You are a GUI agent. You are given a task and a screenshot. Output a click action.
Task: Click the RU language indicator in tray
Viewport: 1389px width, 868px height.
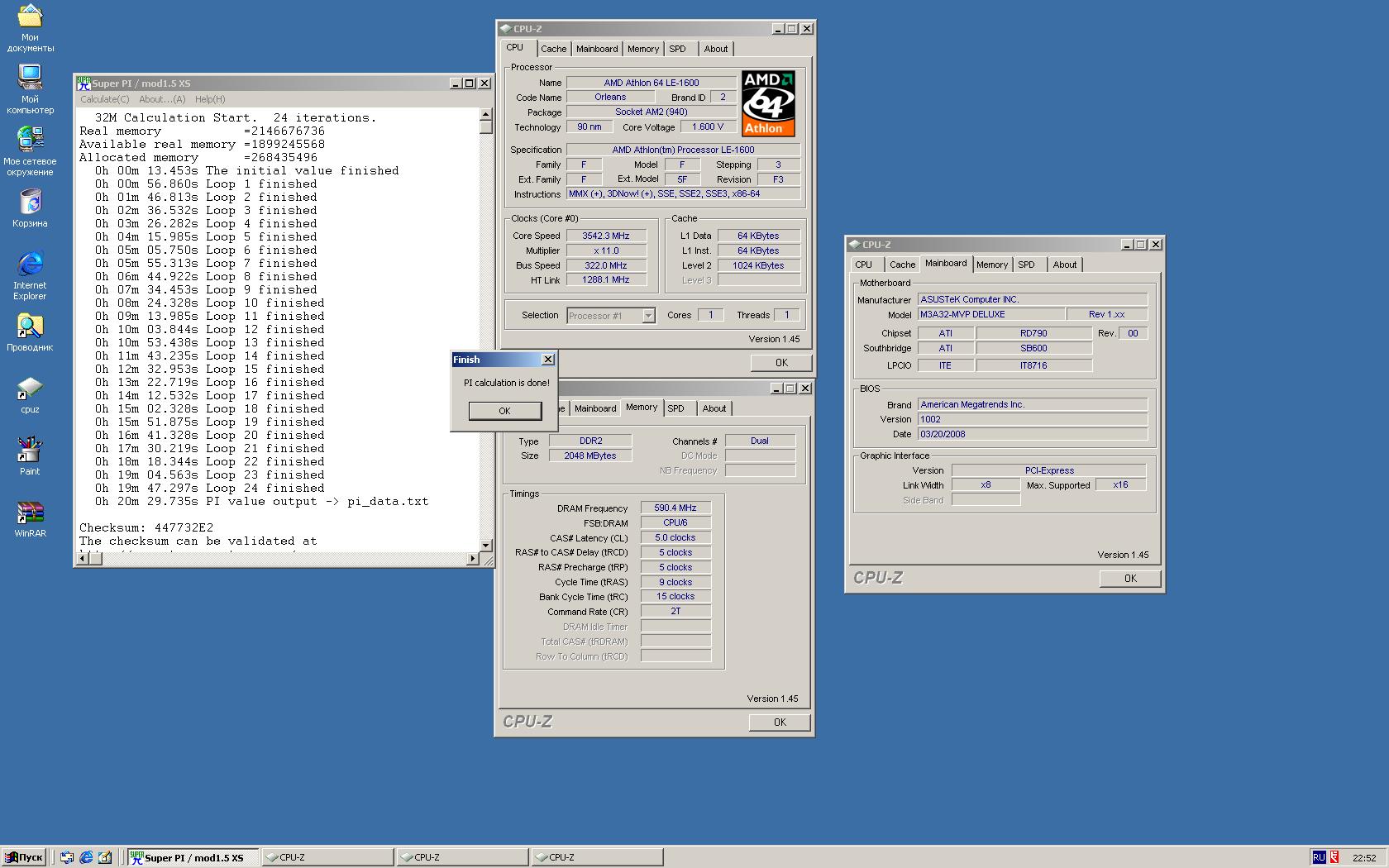(x=1319, y=857)
